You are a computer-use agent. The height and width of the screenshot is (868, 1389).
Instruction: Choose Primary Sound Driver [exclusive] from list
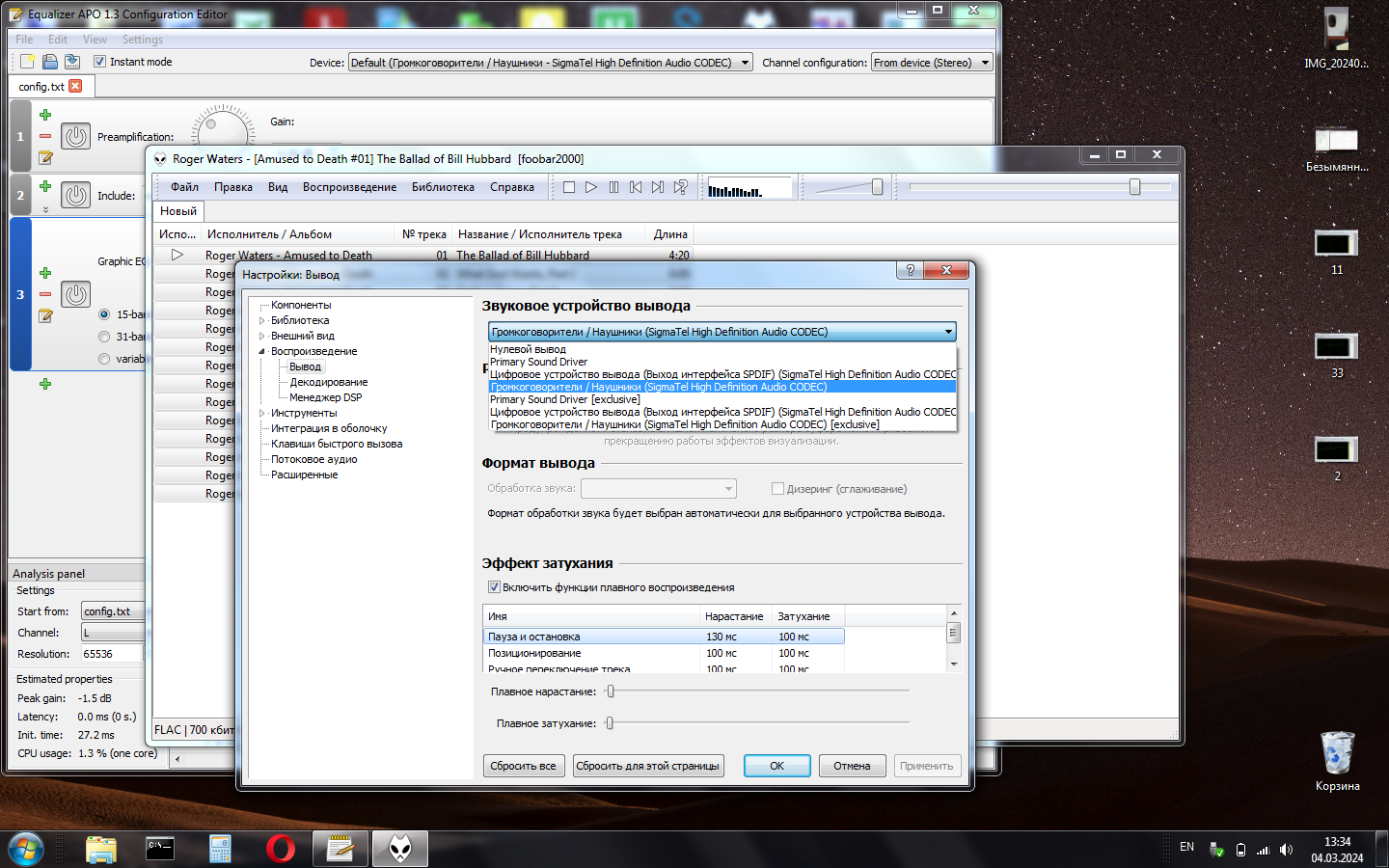click(564, 399)
